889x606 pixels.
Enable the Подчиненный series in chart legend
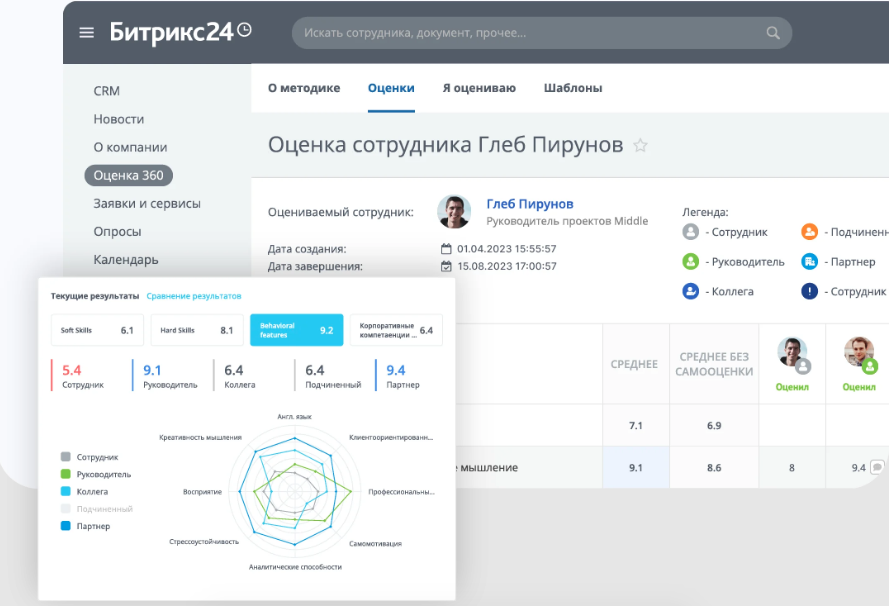pyautogui.click(x=96, y=508)
